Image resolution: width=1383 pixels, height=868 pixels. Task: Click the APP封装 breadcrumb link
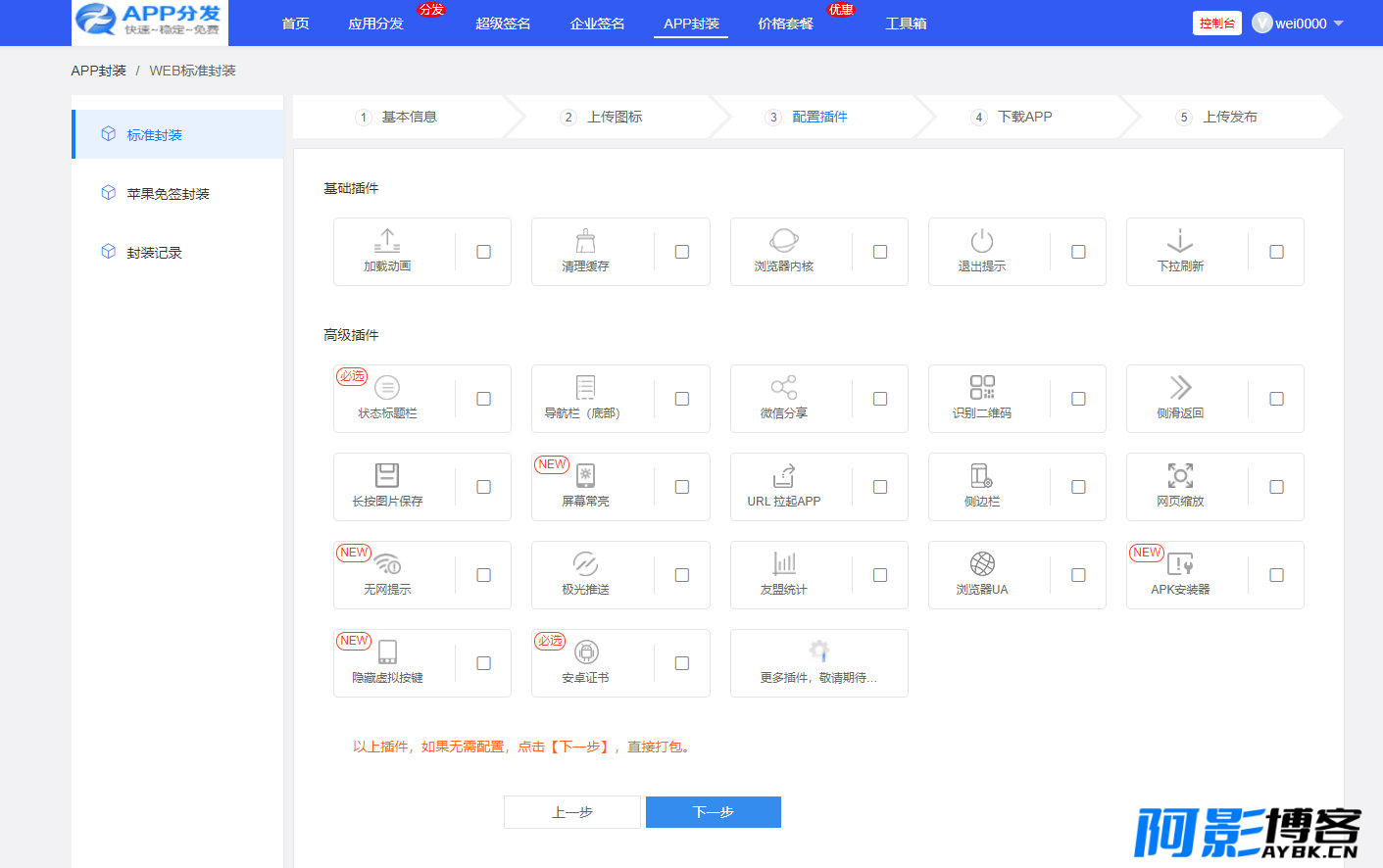pos(98,71)
